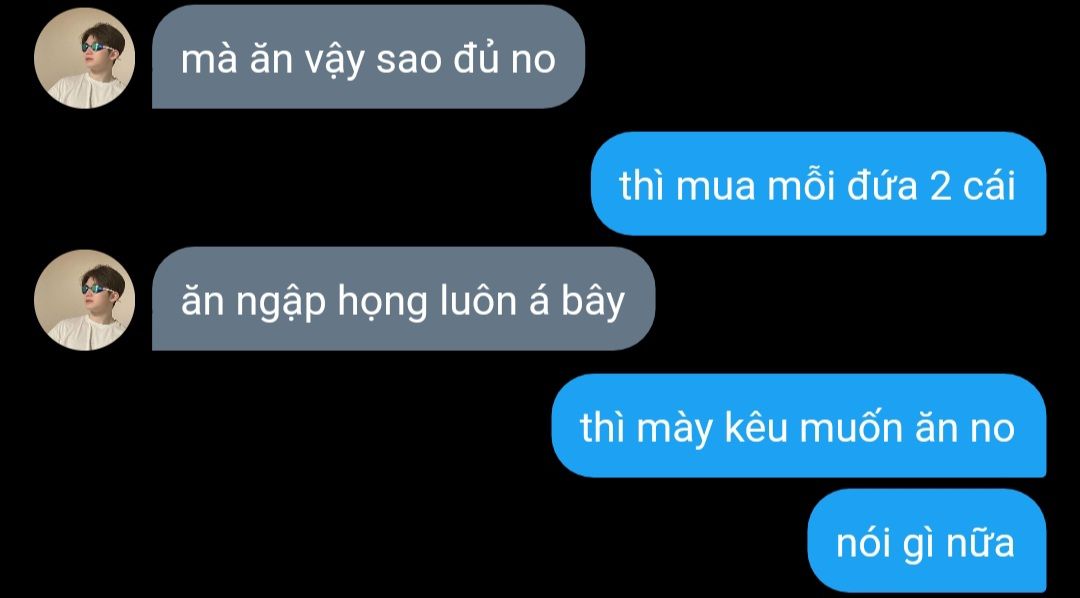Select the 'thì mua mỗi đứa 2 cái' bubble

pyautogui.click(x=818, y=184)
